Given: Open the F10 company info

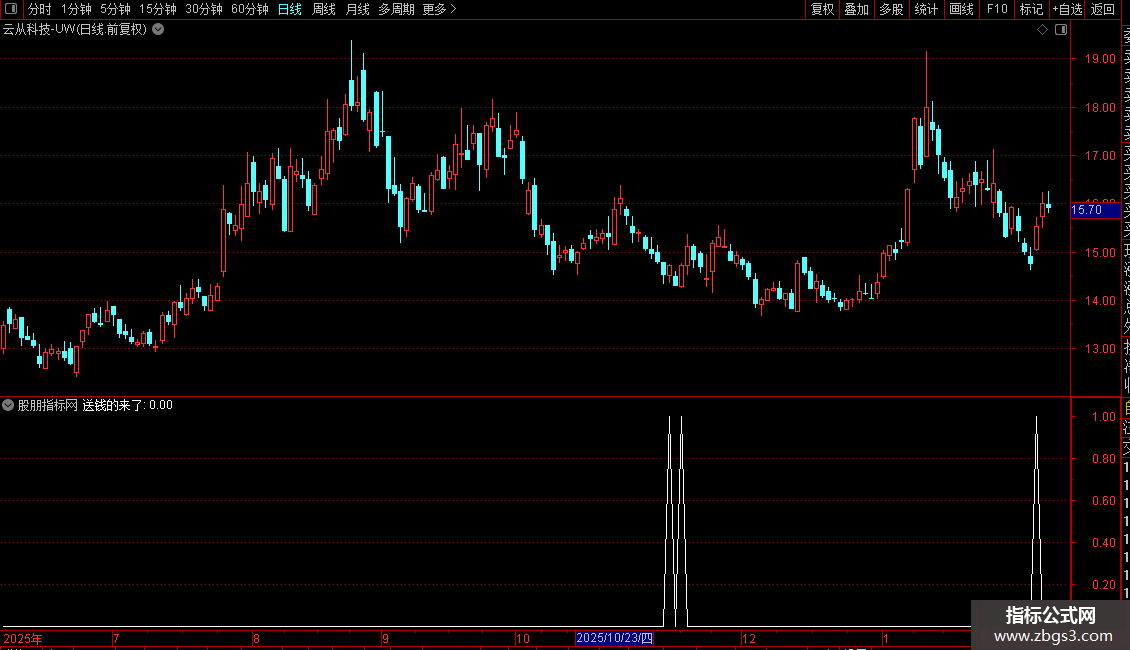Looking at the screenshot, I should [x=997, y=9].
